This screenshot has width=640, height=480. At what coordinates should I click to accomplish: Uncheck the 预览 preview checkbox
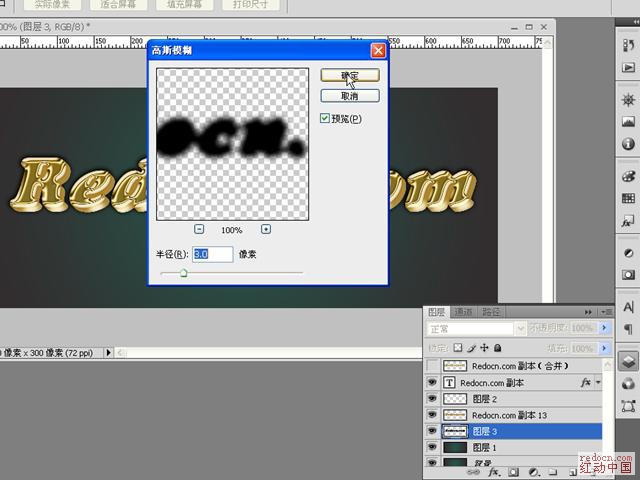pos(325,118)
